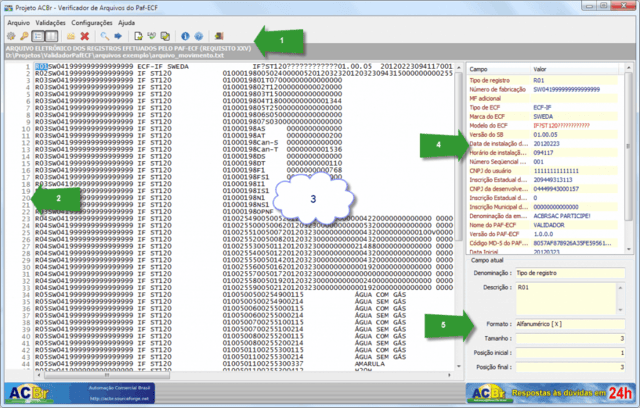The width and height of the screenshot is (640, 408).
Task: Click the Campo column header
Action: [498, 69]
